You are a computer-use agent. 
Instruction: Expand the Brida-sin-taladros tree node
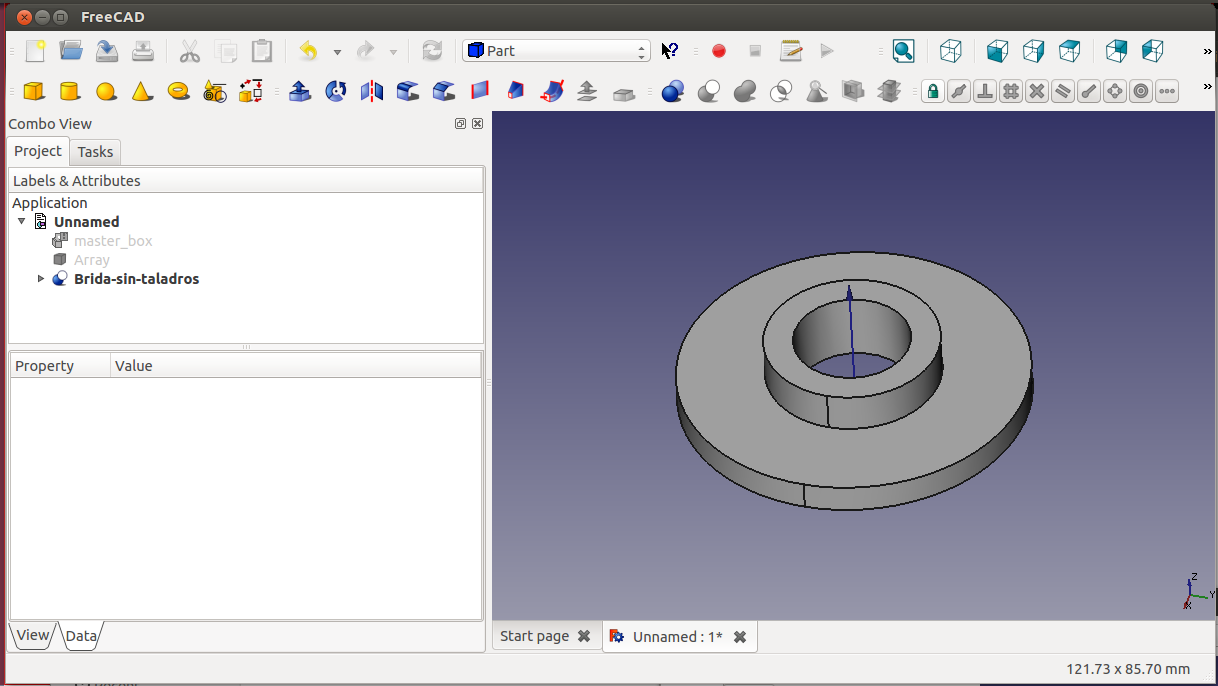(x=41, y=279)
